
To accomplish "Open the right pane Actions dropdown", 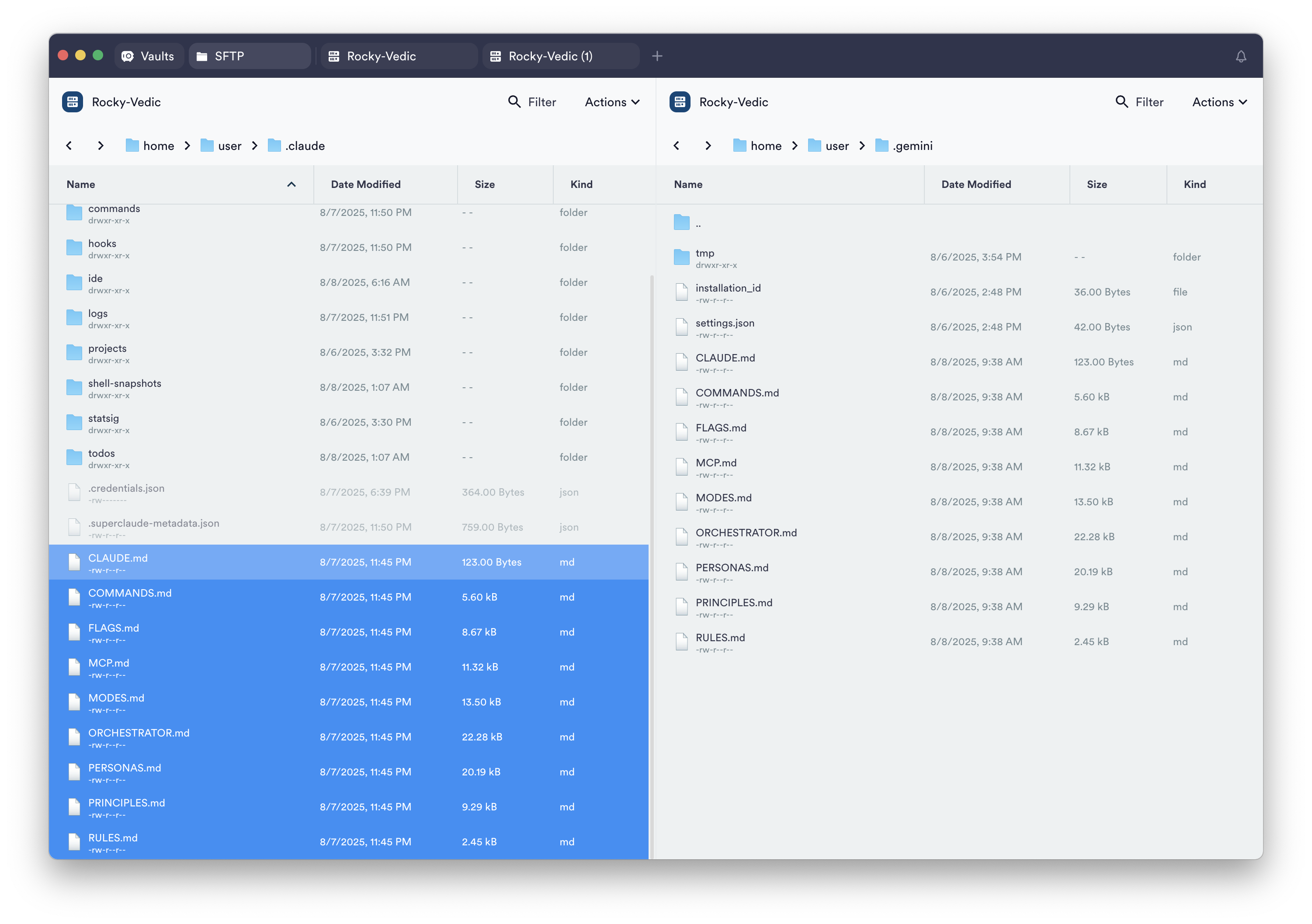I will (1219, 102).
